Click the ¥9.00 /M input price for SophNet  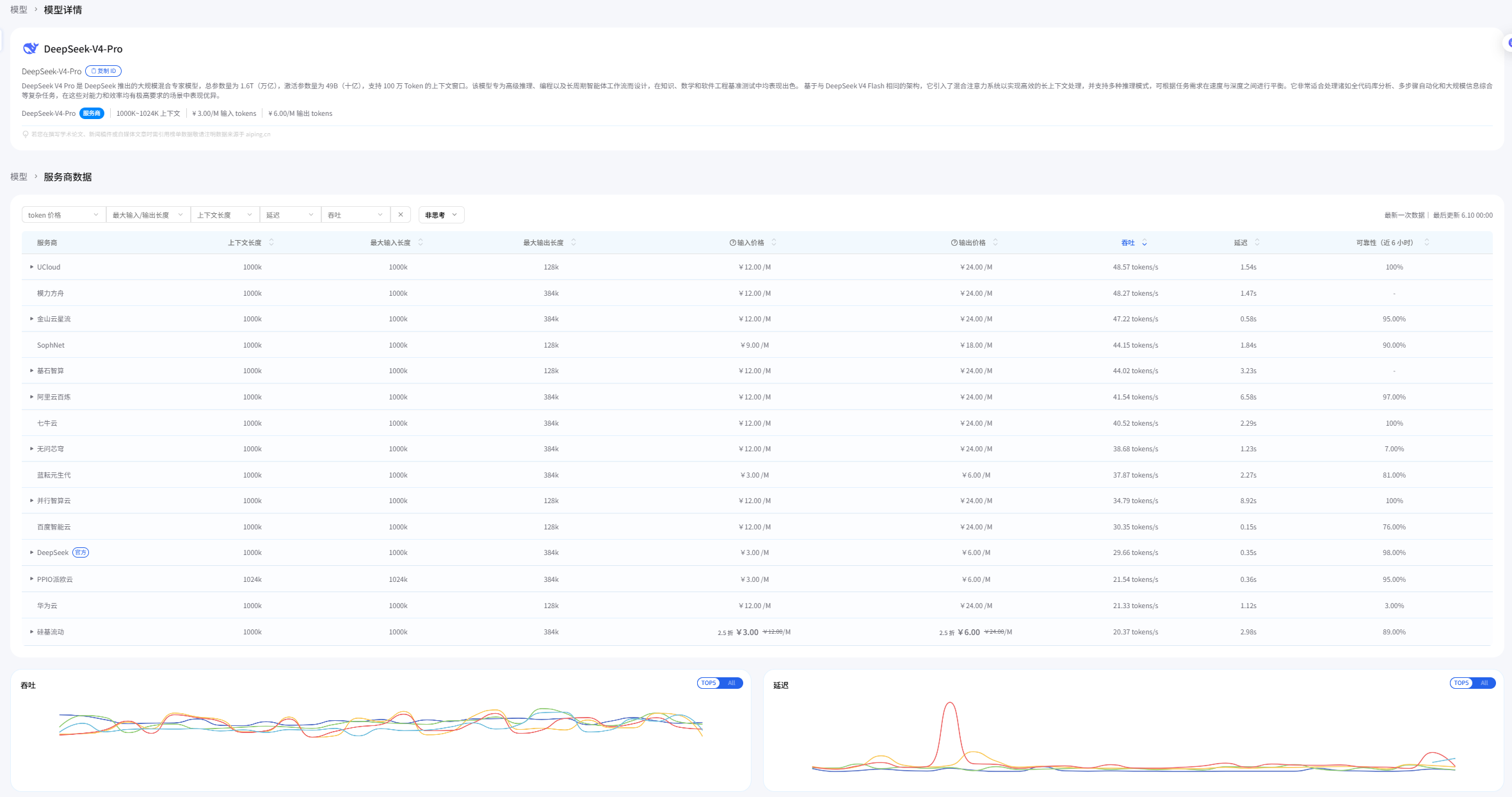tap(755, 345)
